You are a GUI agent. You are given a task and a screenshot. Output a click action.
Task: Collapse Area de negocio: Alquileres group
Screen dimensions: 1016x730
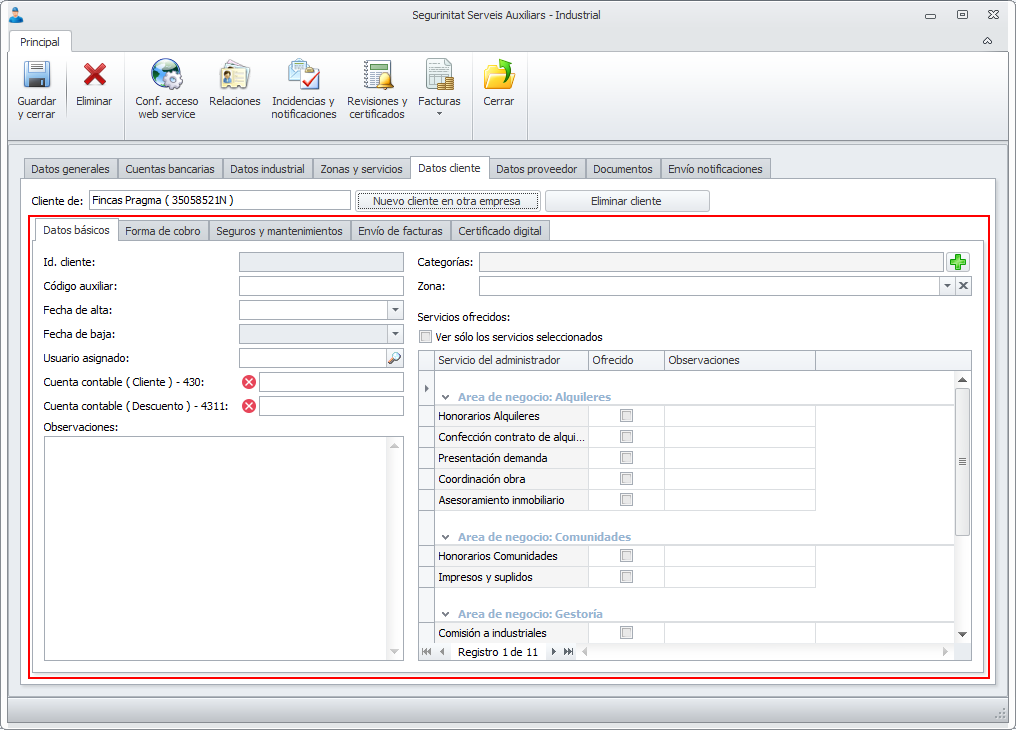coord(446,397)
